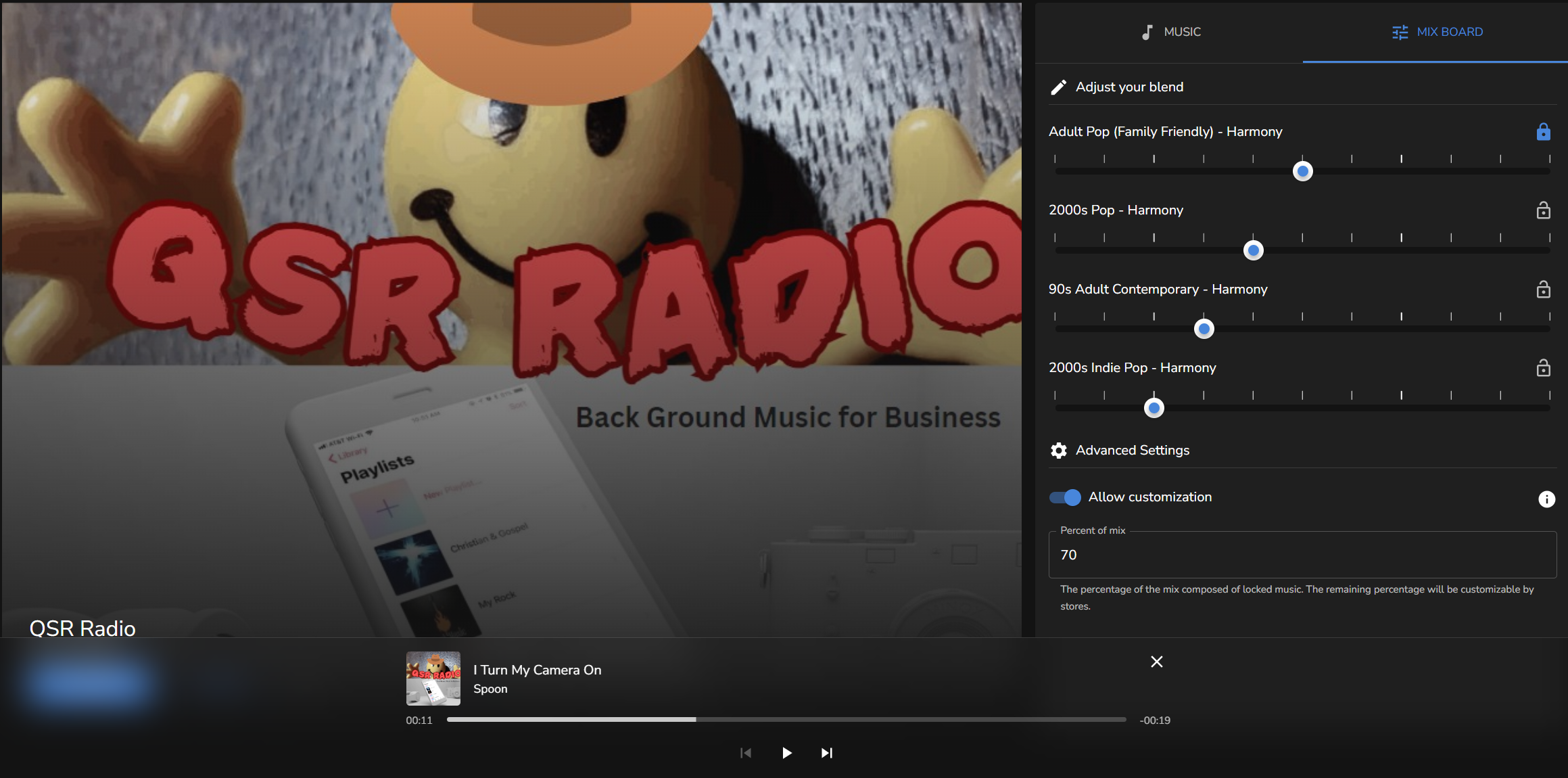This screenshot has height=778, width=1568.
Task: Click the song title I Turn My Camera On
Action: (537, 670)
